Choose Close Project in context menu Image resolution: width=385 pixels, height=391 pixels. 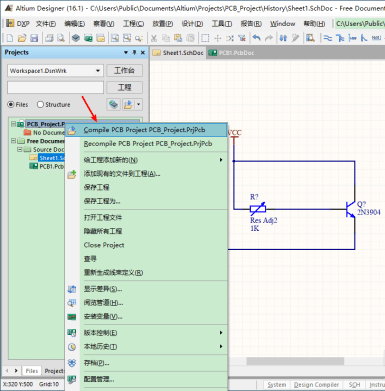click(146, 245)
